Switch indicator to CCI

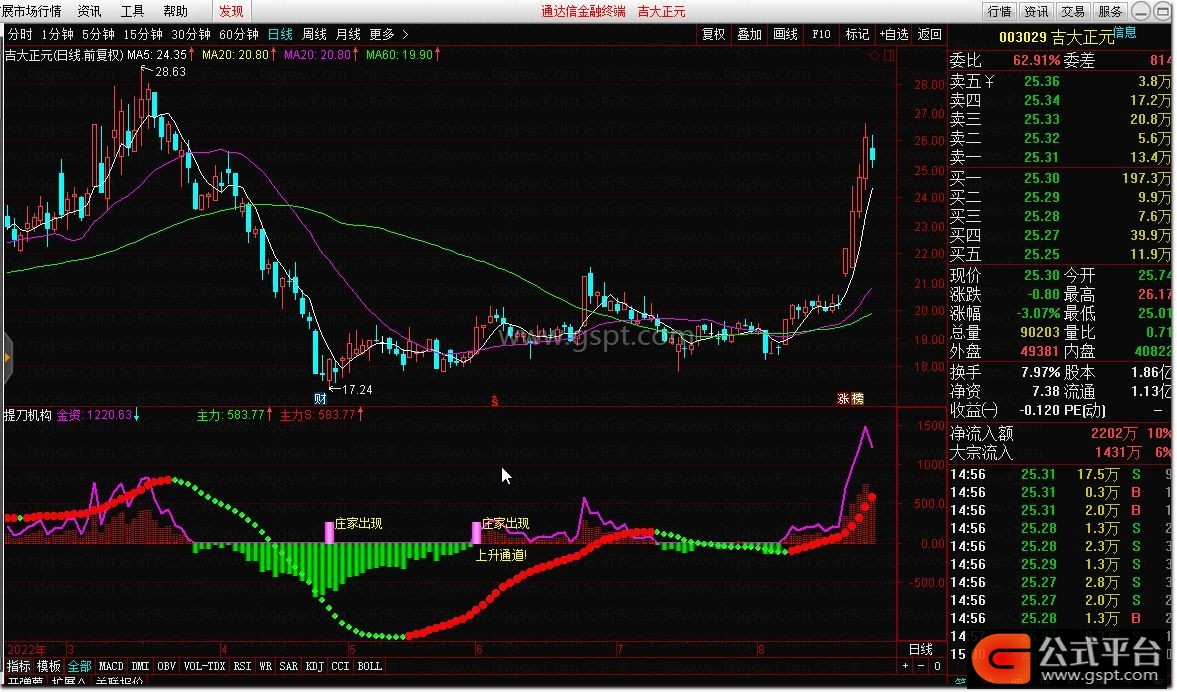[x=341, y=666]
